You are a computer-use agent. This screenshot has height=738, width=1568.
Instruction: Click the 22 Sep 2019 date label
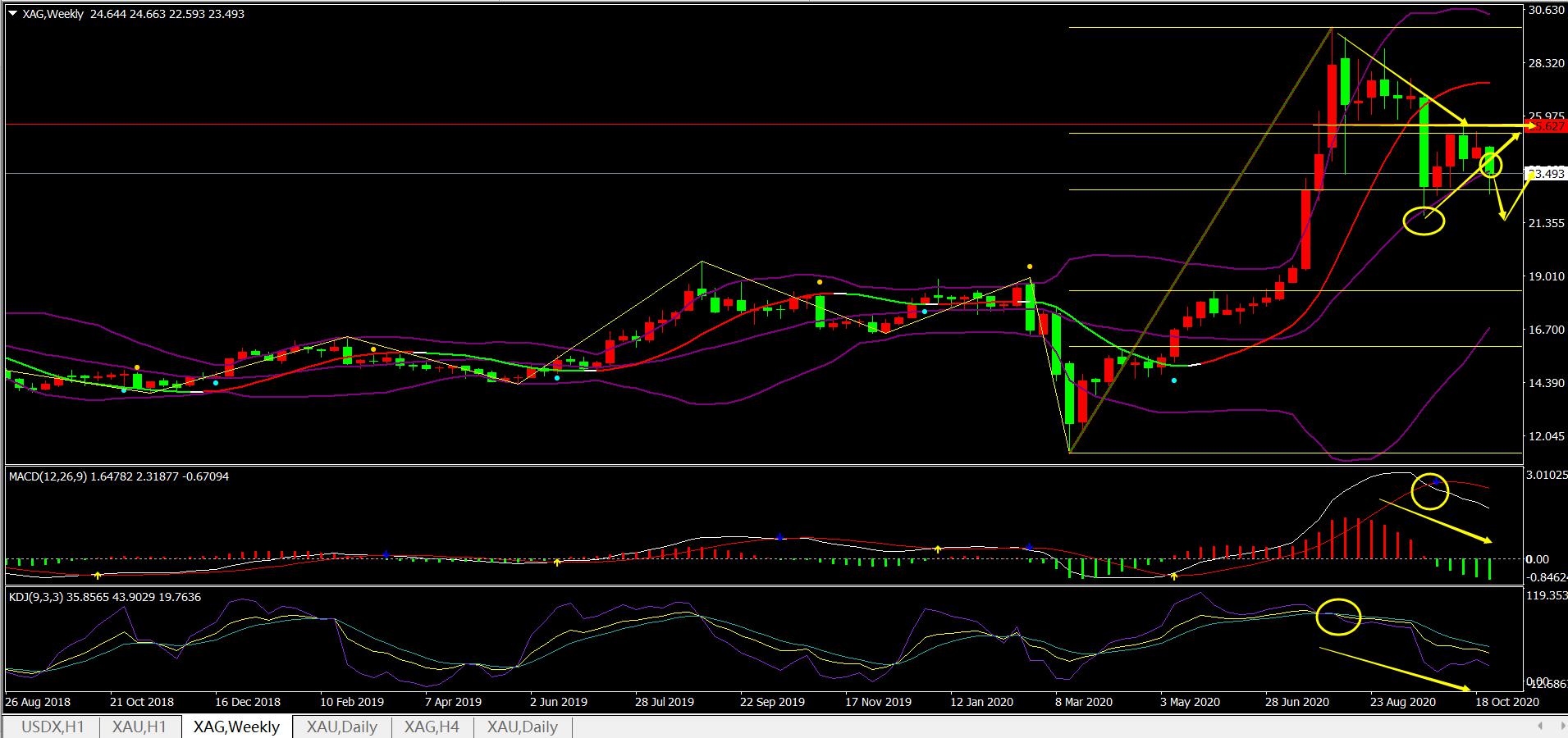click(773, 702)
